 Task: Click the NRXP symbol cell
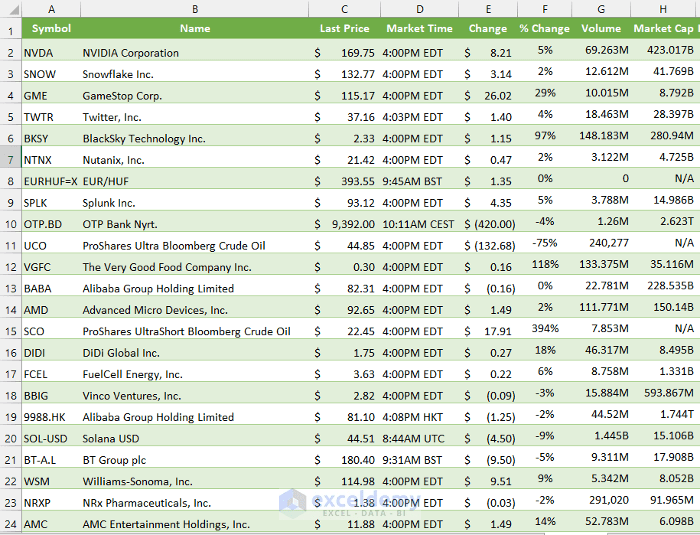51,500
